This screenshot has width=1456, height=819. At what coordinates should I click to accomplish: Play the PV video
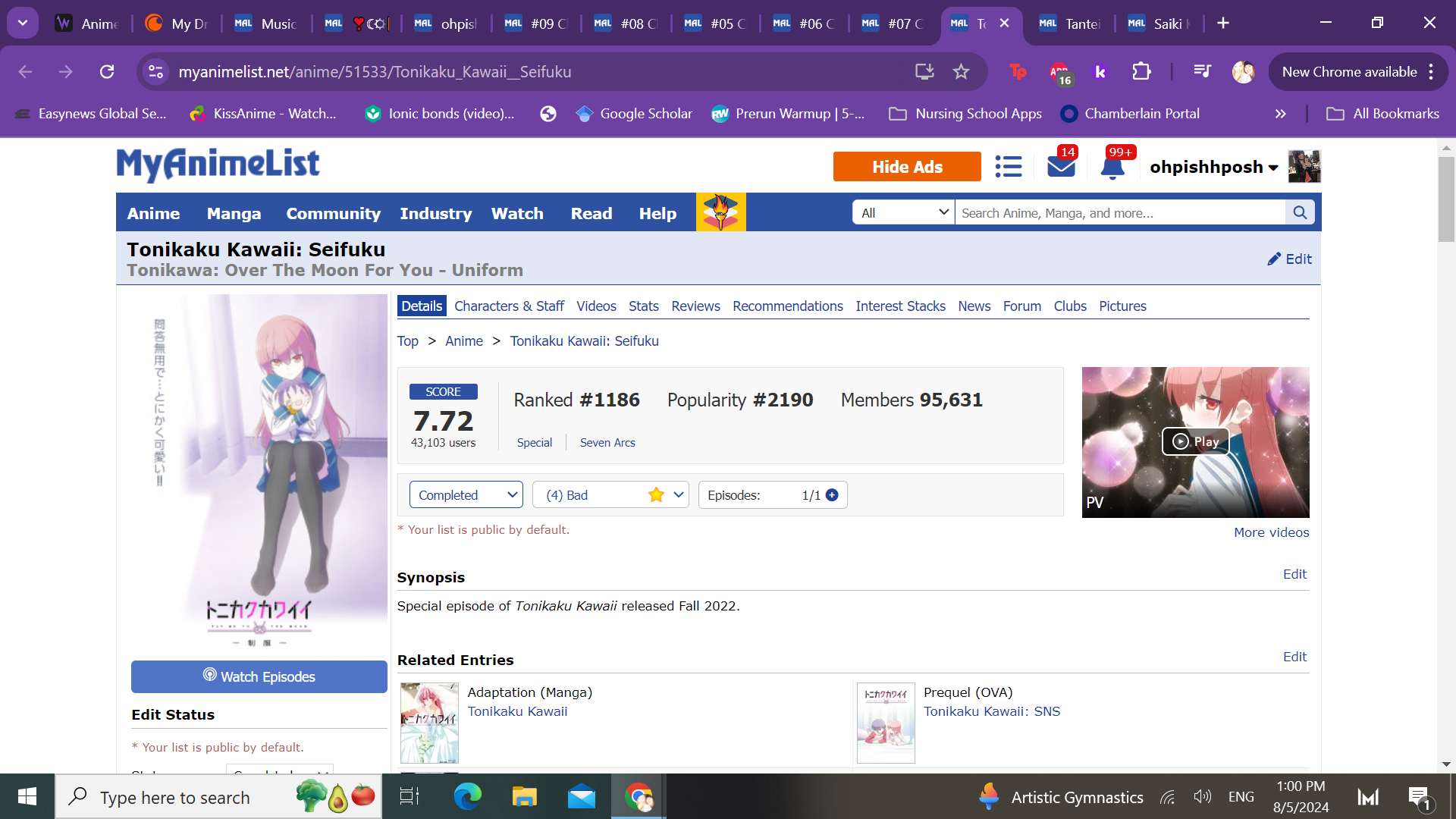click(x=1195, y=441)
